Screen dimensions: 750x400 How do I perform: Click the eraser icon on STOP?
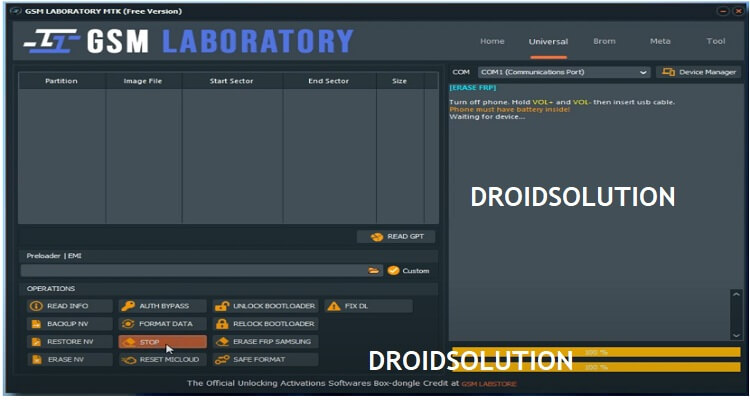[x=129, y=342]
